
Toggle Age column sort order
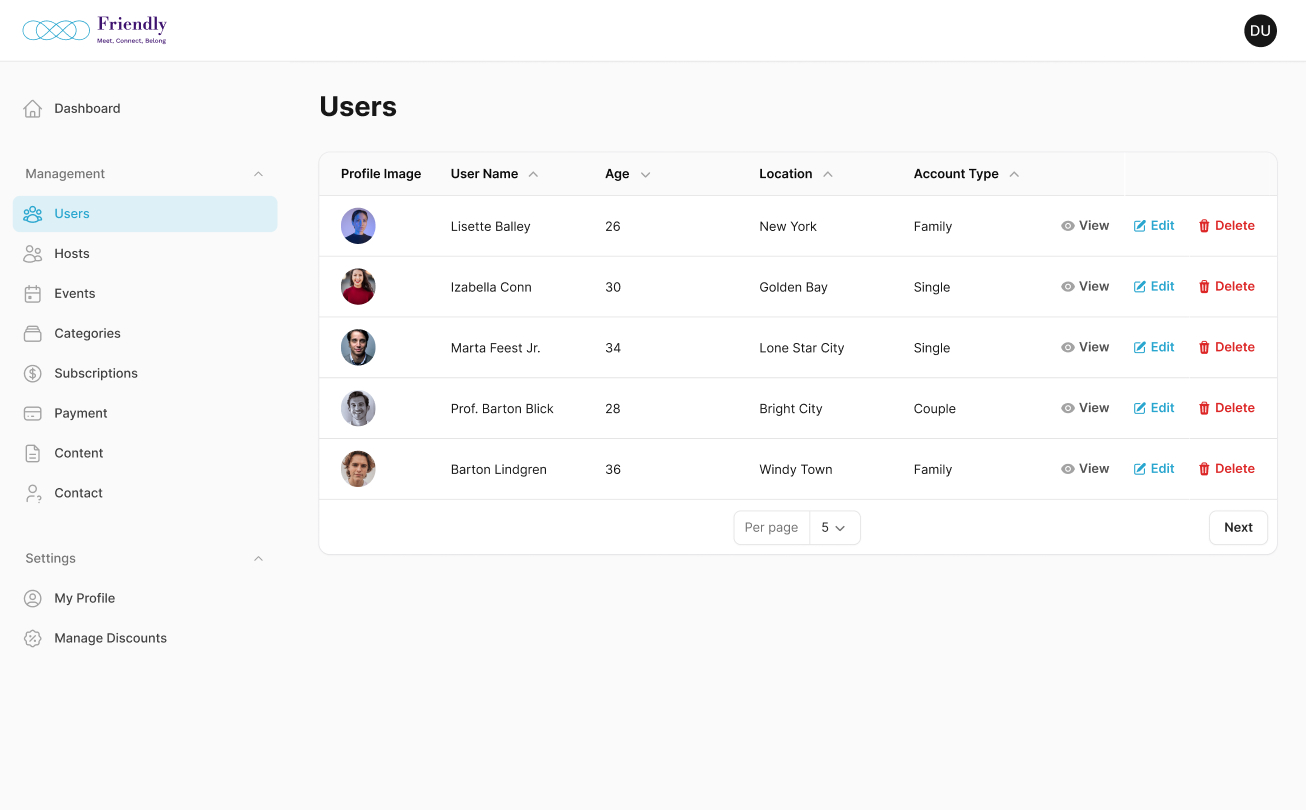tap(645, 174)
